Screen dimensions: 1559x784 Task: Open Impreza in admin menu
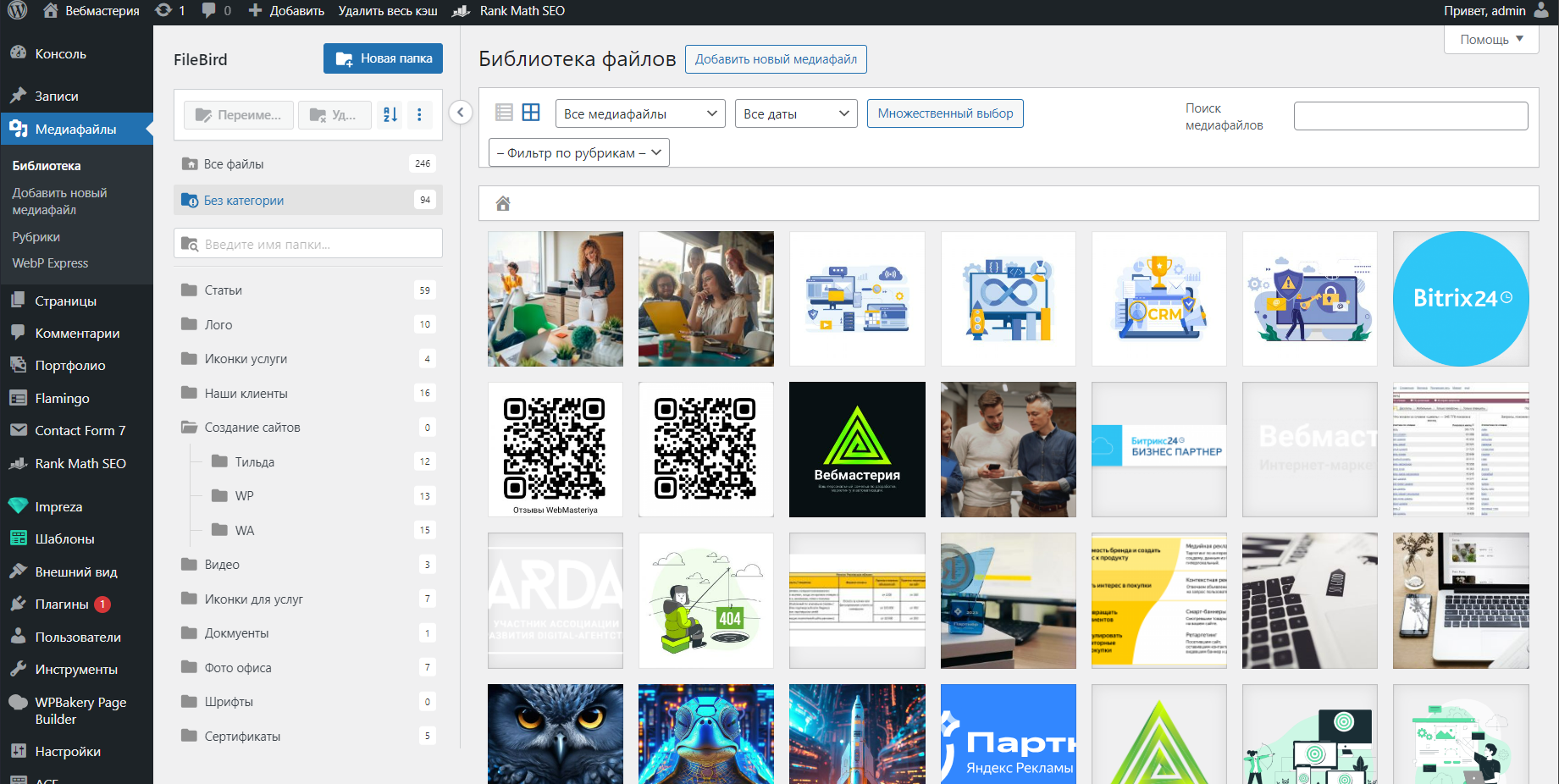point(76,506)
